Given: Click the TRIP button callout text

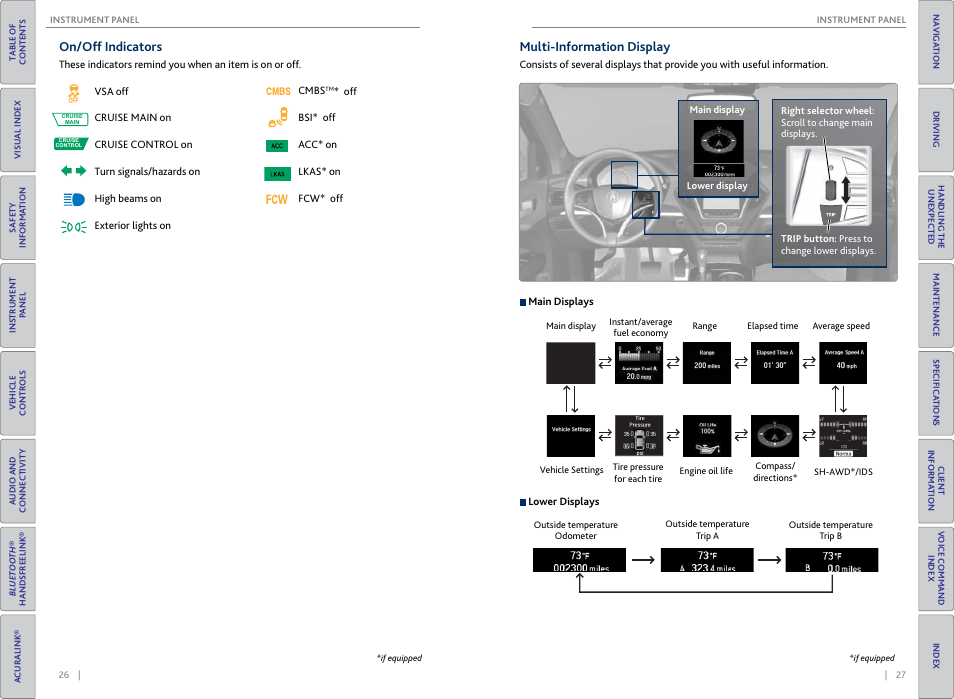Looking at the screenshot, I should tap(828, 245).
